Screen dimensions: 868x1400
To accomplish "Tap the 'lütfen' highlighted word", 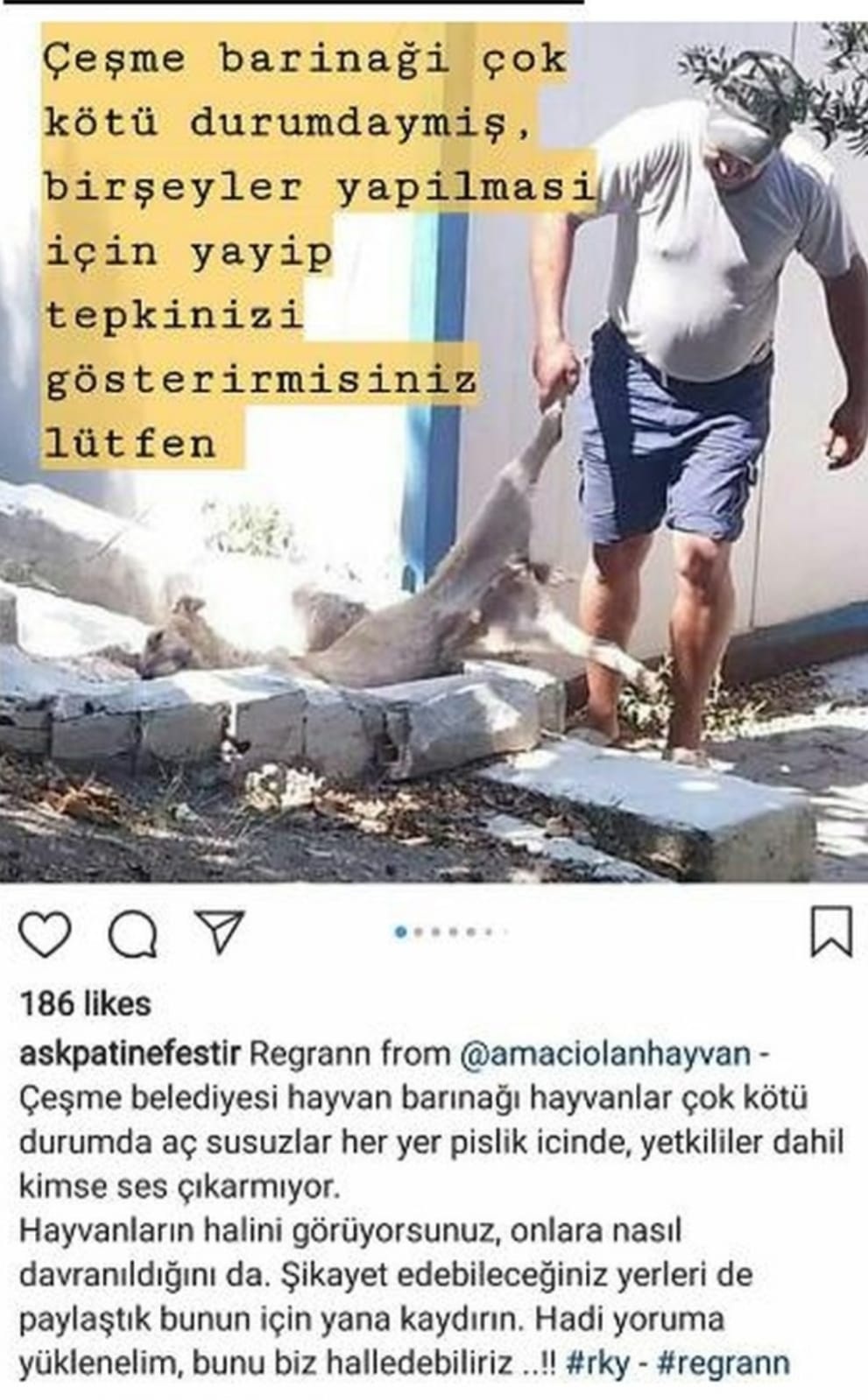I will point(131,444).
